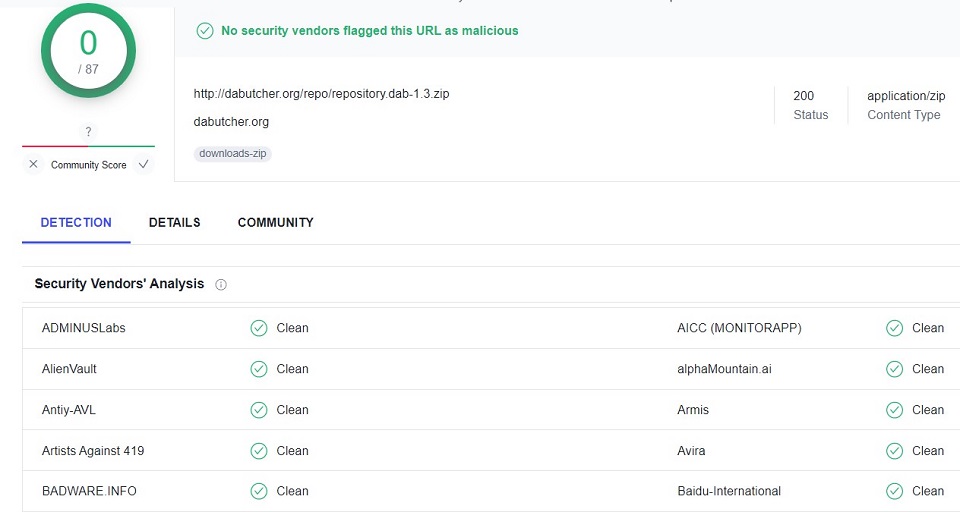Click the Clean check icon for AlienVault
960x512 pixels.
(x=259, y=369)
